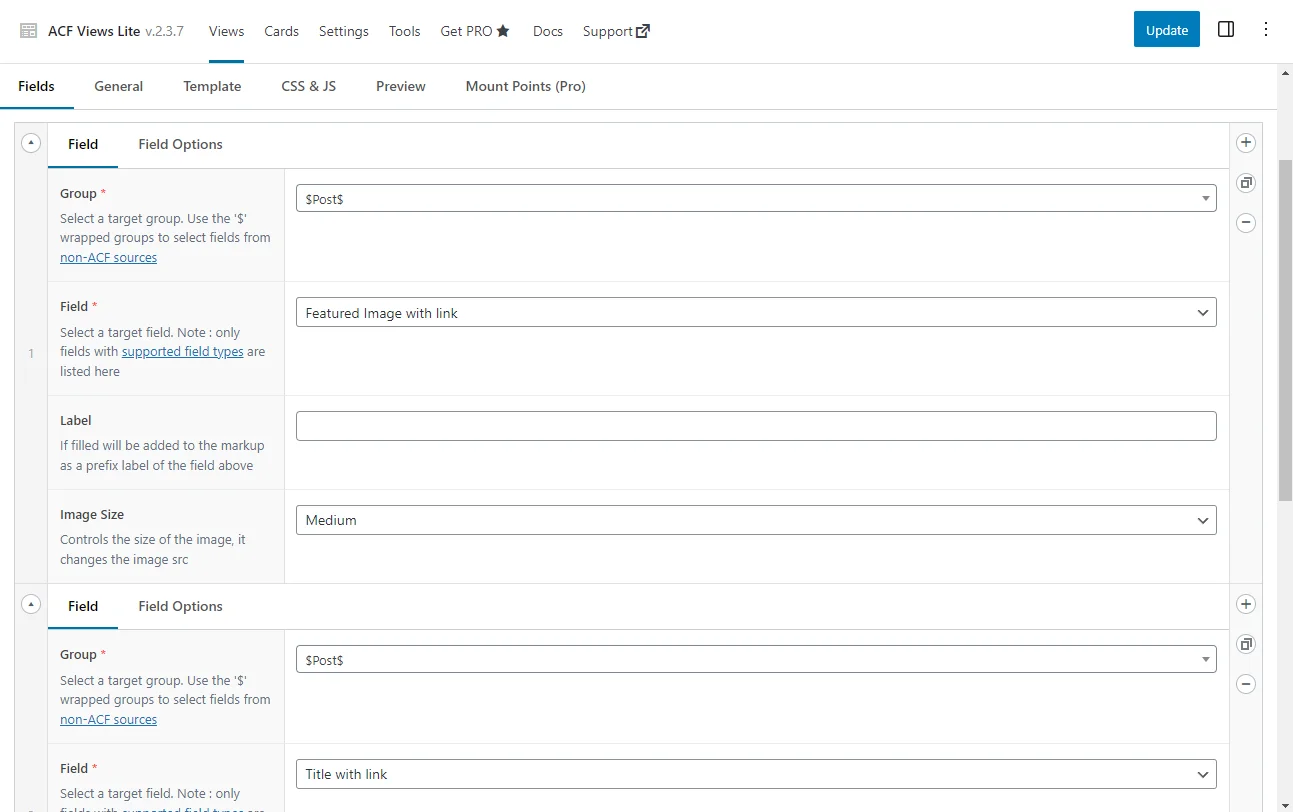Follow the supported field types link
Screen dimensions: 1293x812
[x=182, y=351]
